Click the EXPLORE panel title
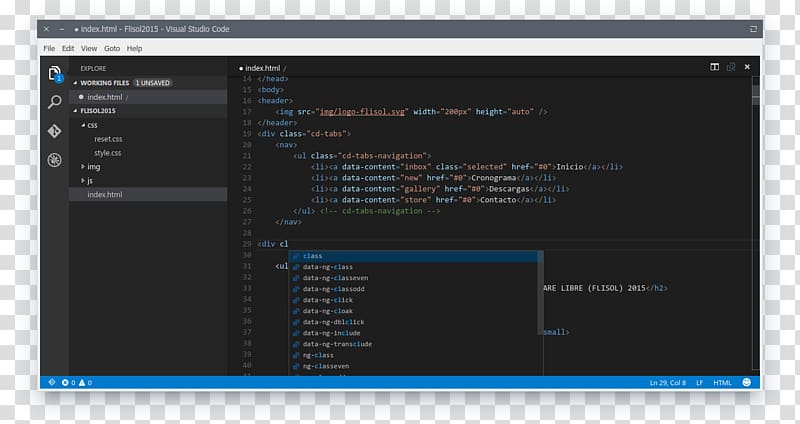 (93, 68)
